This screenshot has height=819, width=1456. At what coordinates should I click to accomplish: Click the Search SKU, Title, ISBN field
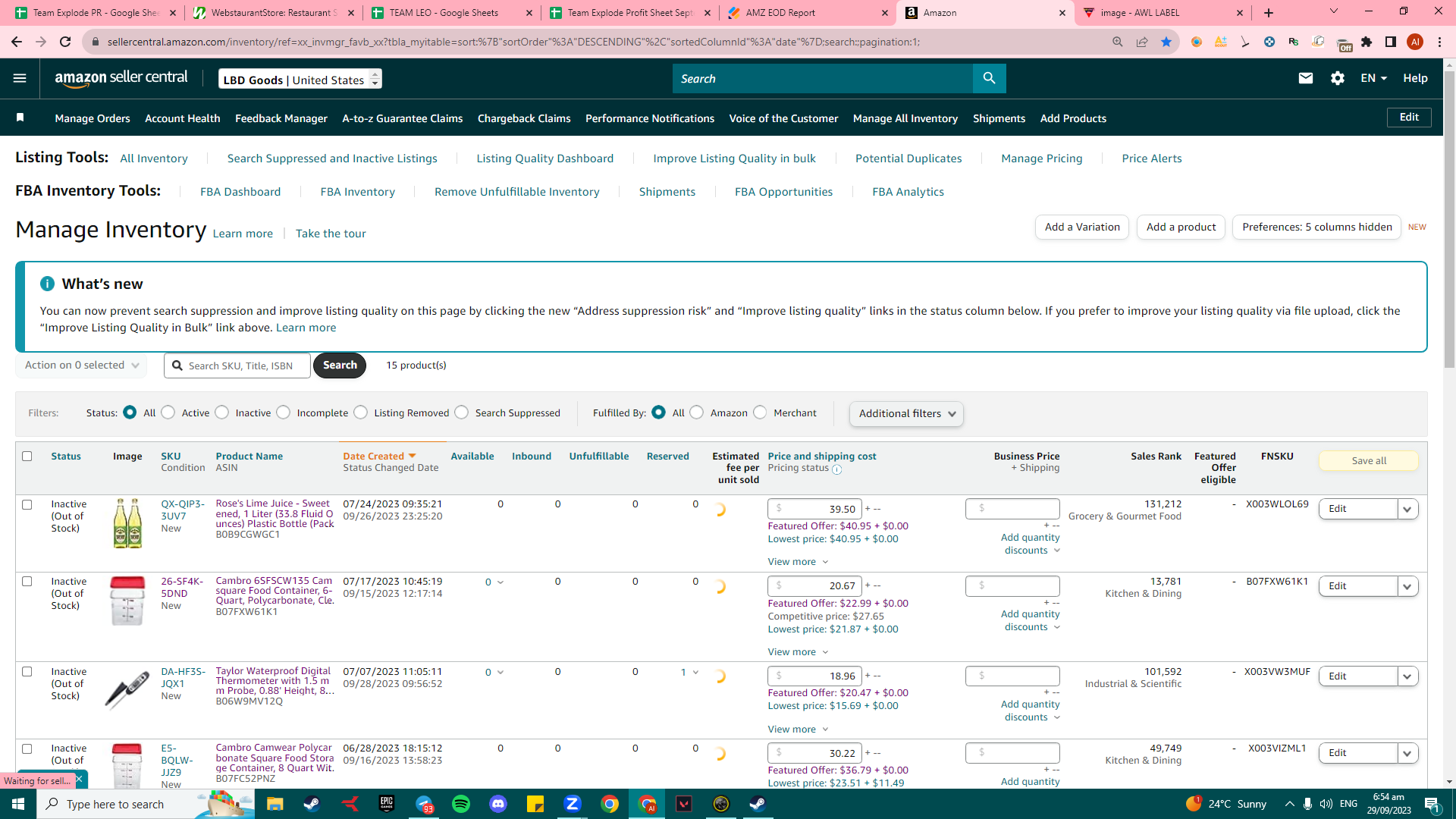tap(237, 366)
